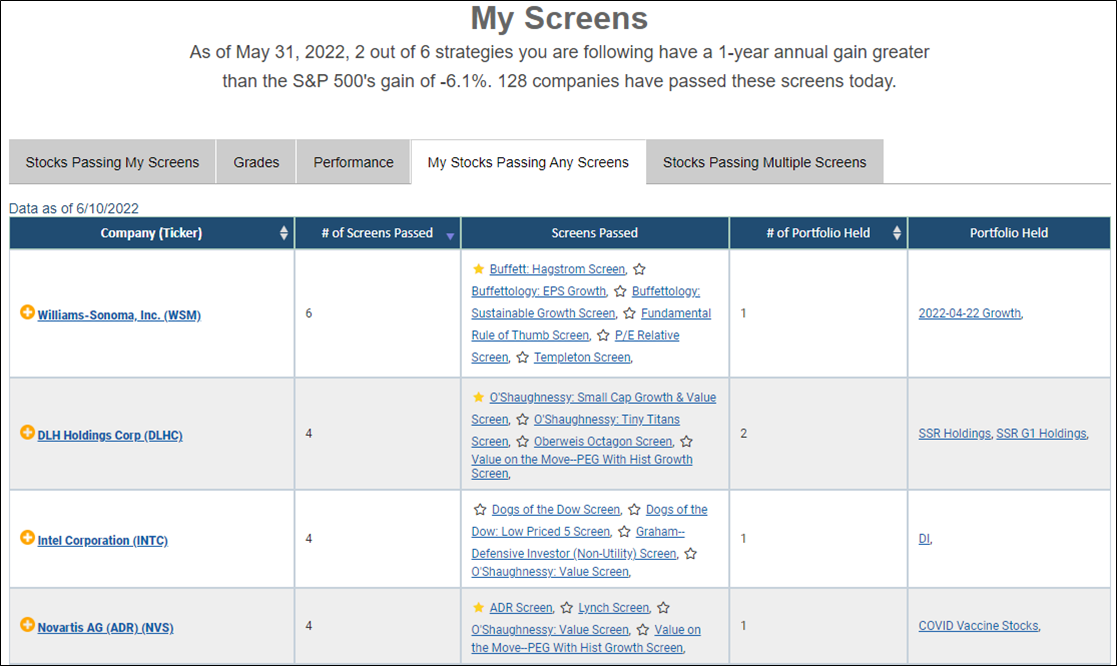Toggle star for O'Shaughnessy: Tiny Titans Screen

523,420
